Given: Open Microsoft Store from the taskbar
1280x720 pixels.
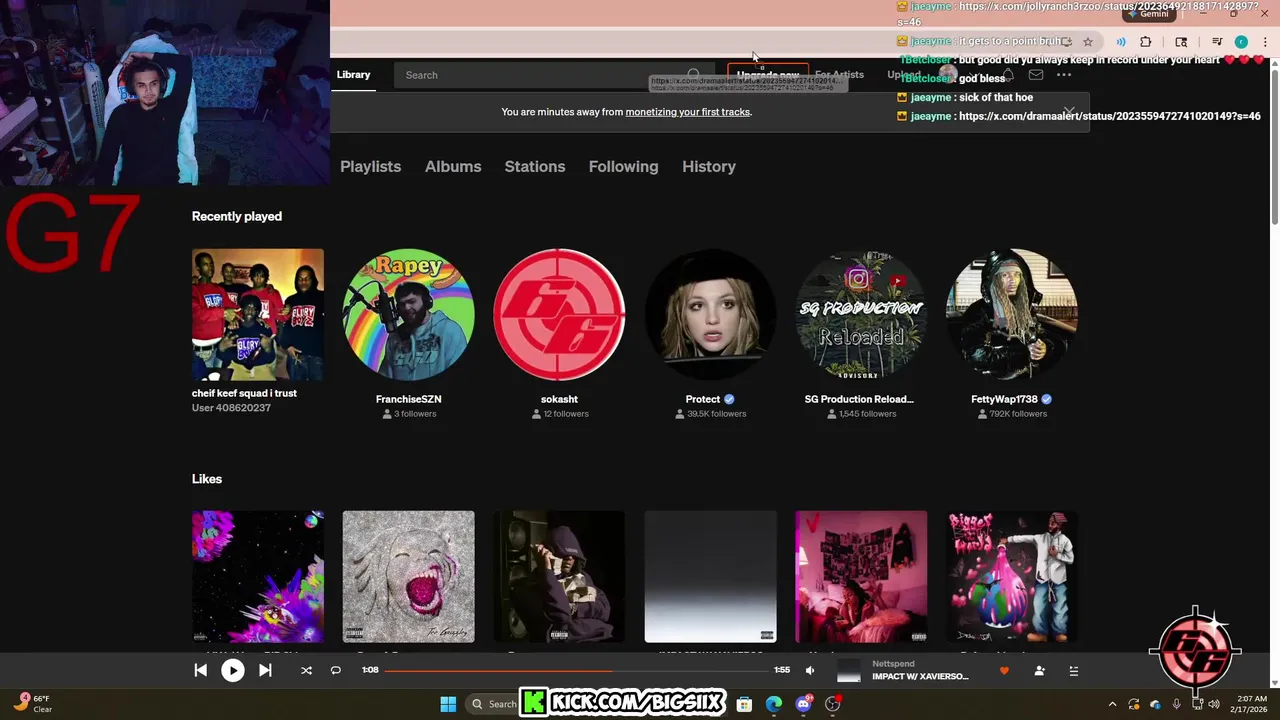Looking at the screenshot, I should coord(744,704).
